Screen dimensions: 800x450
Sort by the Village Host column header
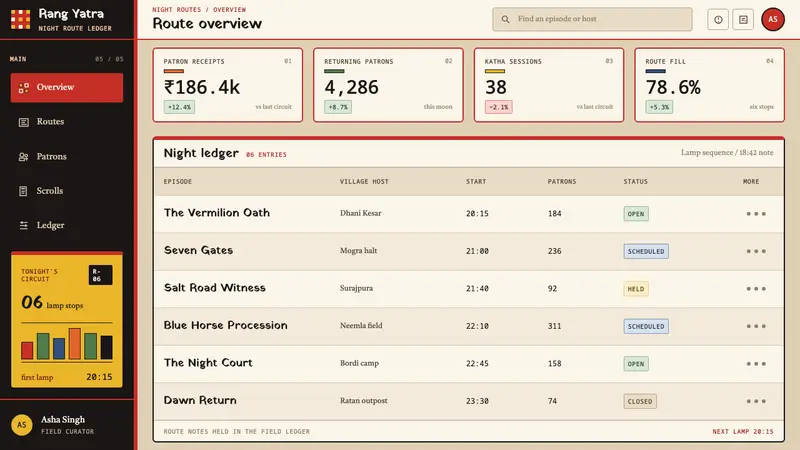click(364, 182)
